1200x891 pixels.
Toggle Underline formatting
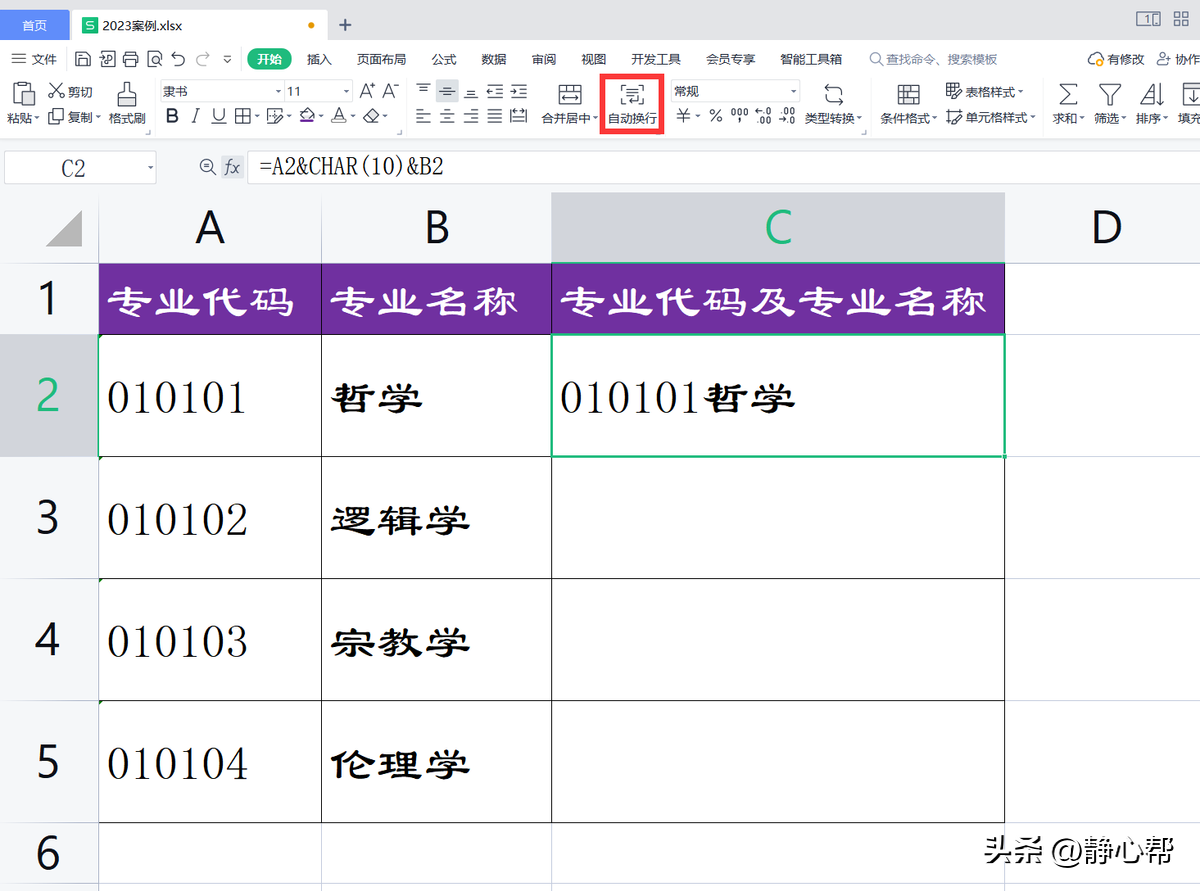(218, 117)
